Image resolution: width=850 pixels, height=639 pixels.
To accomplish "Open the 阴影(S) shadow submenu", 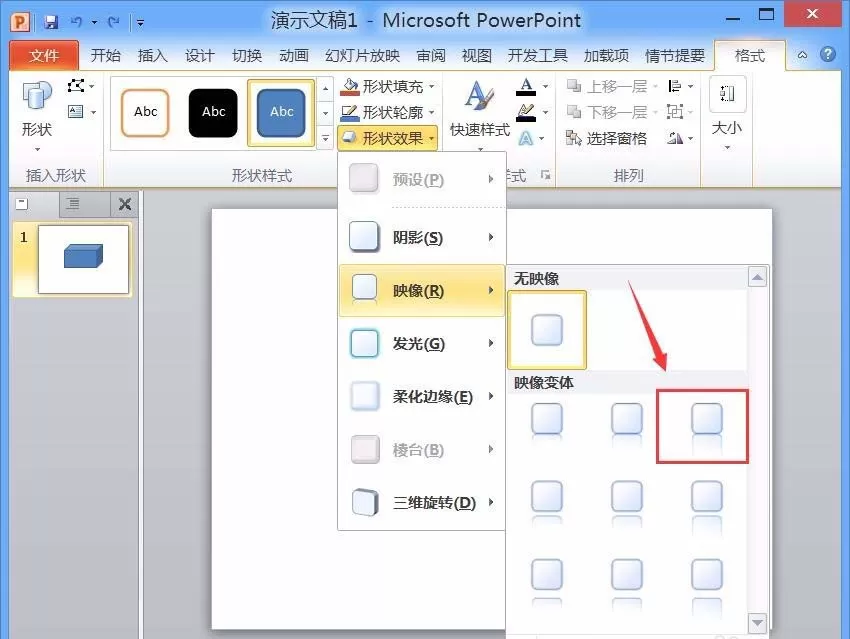I will pyautogui.click(x=422, y=237).
